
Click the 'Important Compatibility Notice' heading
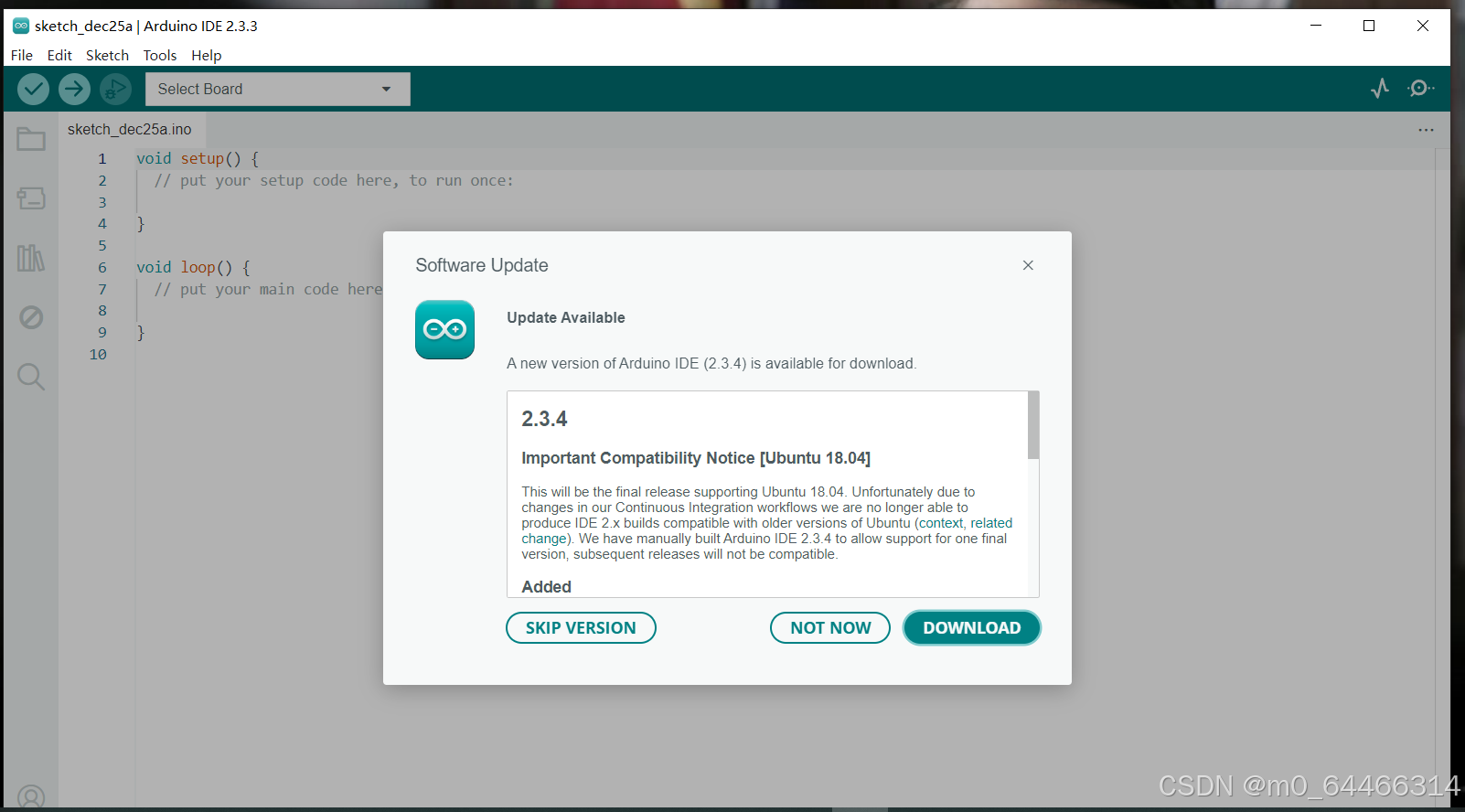click(696, 458)
